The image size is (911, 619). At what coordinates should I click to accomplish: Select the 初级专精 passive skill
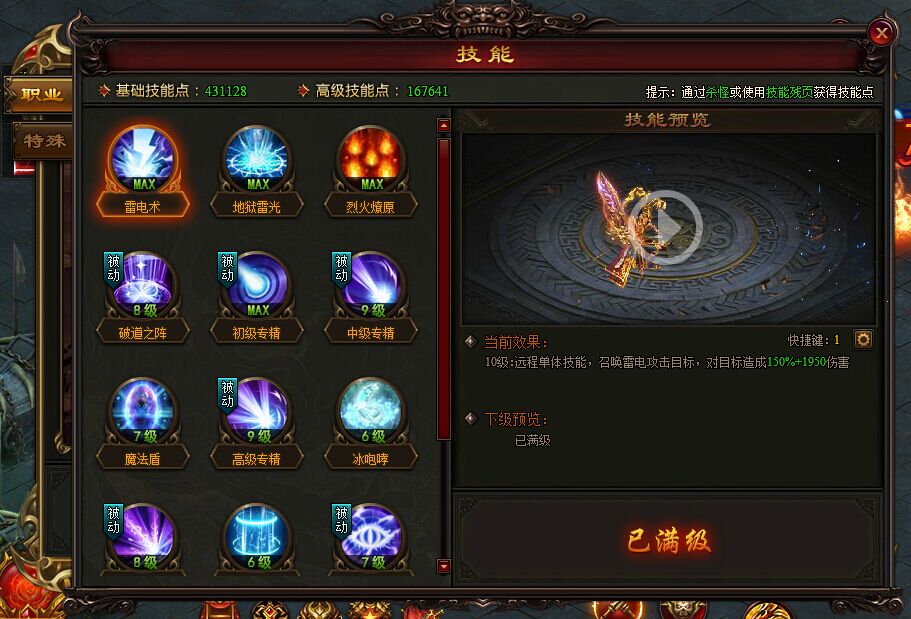point(257,285)
